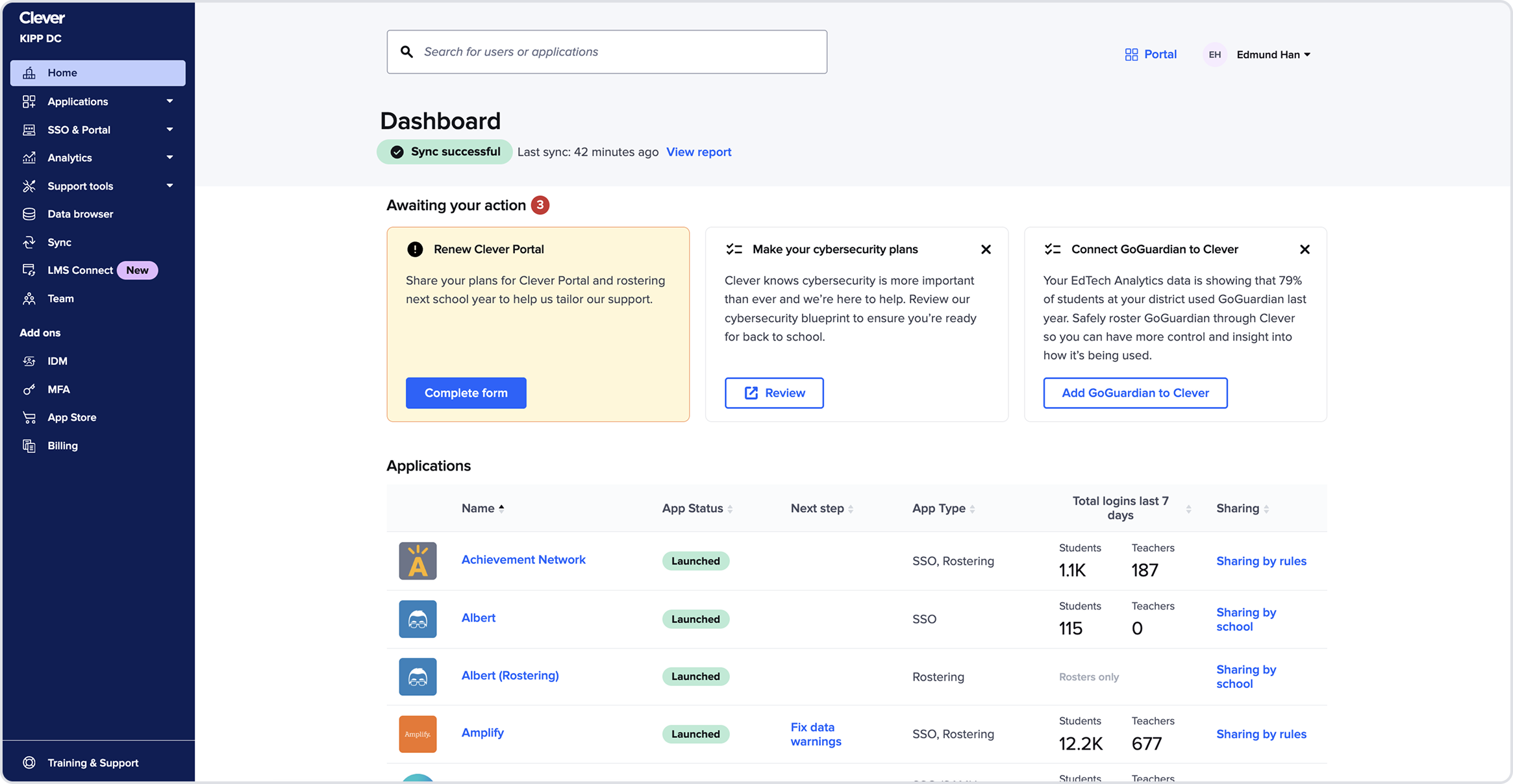Click the Achievement Network app logo

coord(418,561)
